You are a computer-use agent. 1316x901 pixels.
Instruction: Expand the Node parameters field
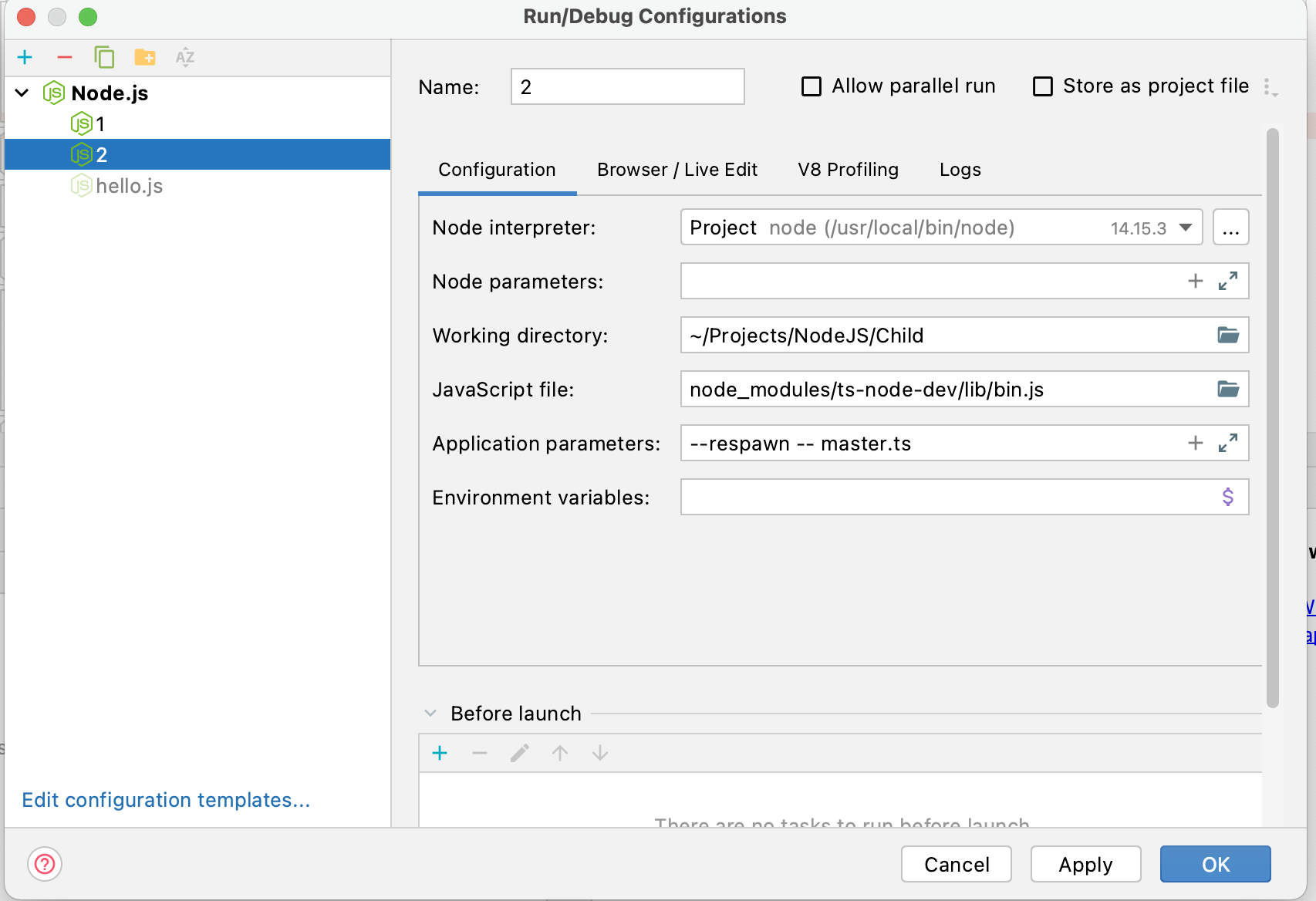pos(1228,282)
